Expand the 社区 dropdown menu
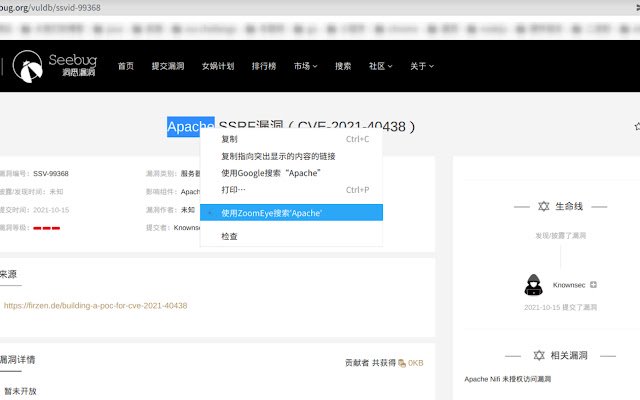The width and height of the screenshot is (640, 400). tap(380, 66)
